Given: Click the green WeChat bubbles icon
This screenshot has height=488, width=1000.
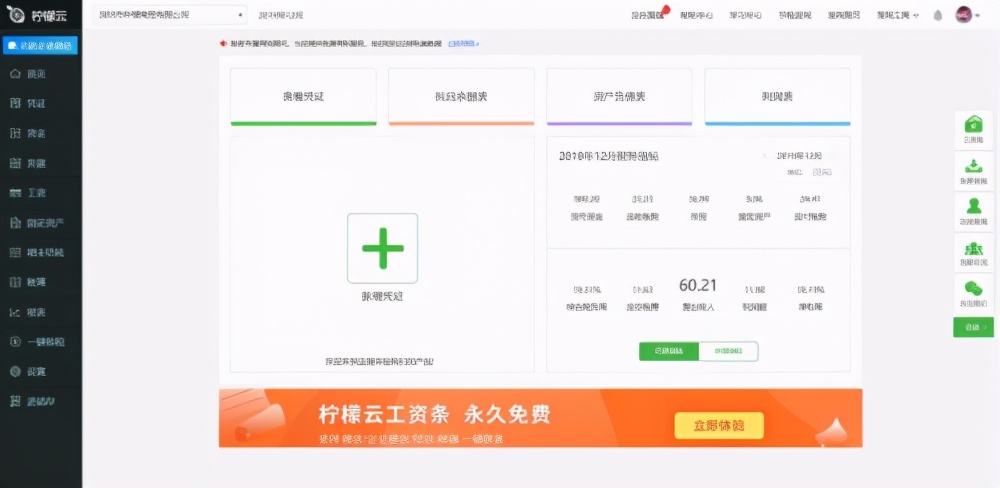Looking at the screenshot, I should tap(973, 288).
